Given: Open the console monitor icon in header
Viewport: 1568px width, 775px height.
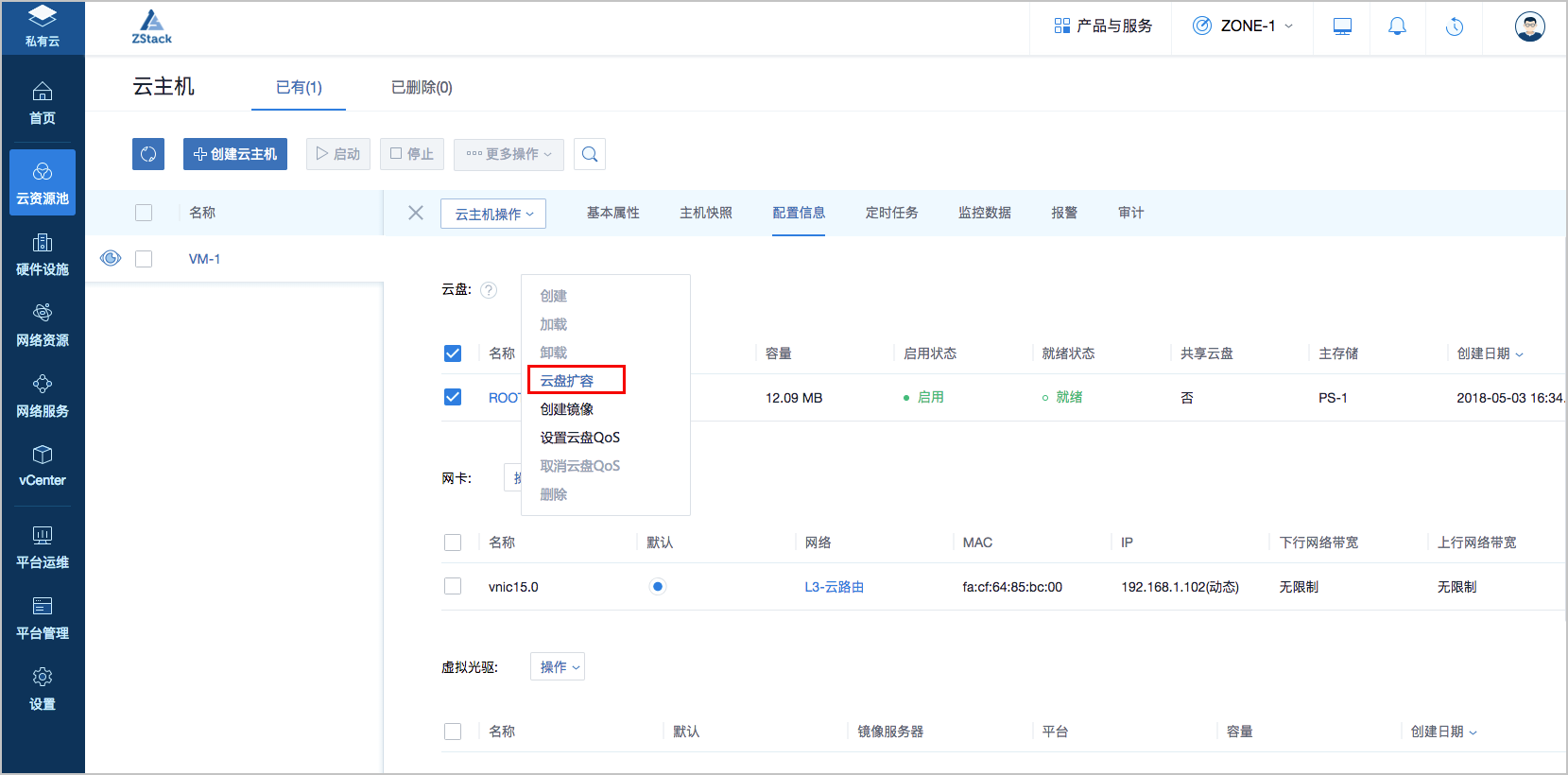Looking at the screenshot, I should pyautogui.click(x=1341, y=26).
